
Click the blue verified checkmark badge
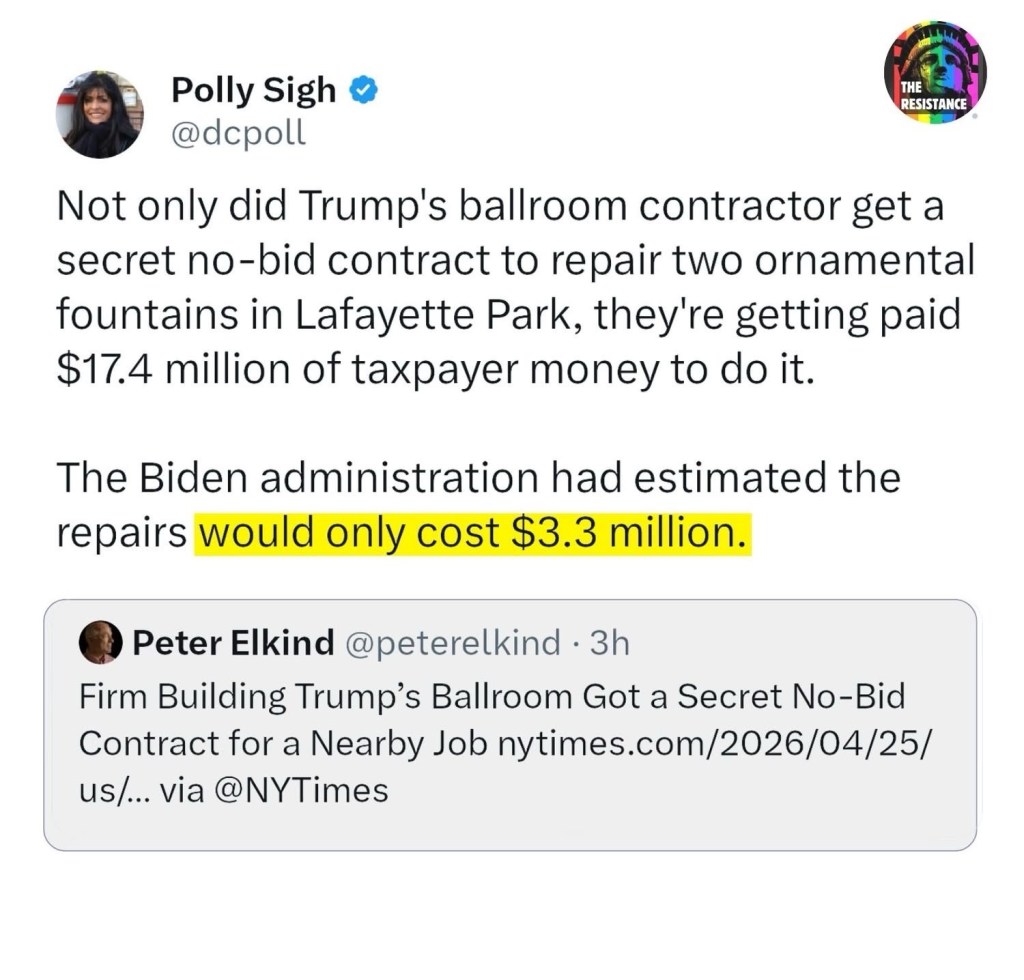362,91
